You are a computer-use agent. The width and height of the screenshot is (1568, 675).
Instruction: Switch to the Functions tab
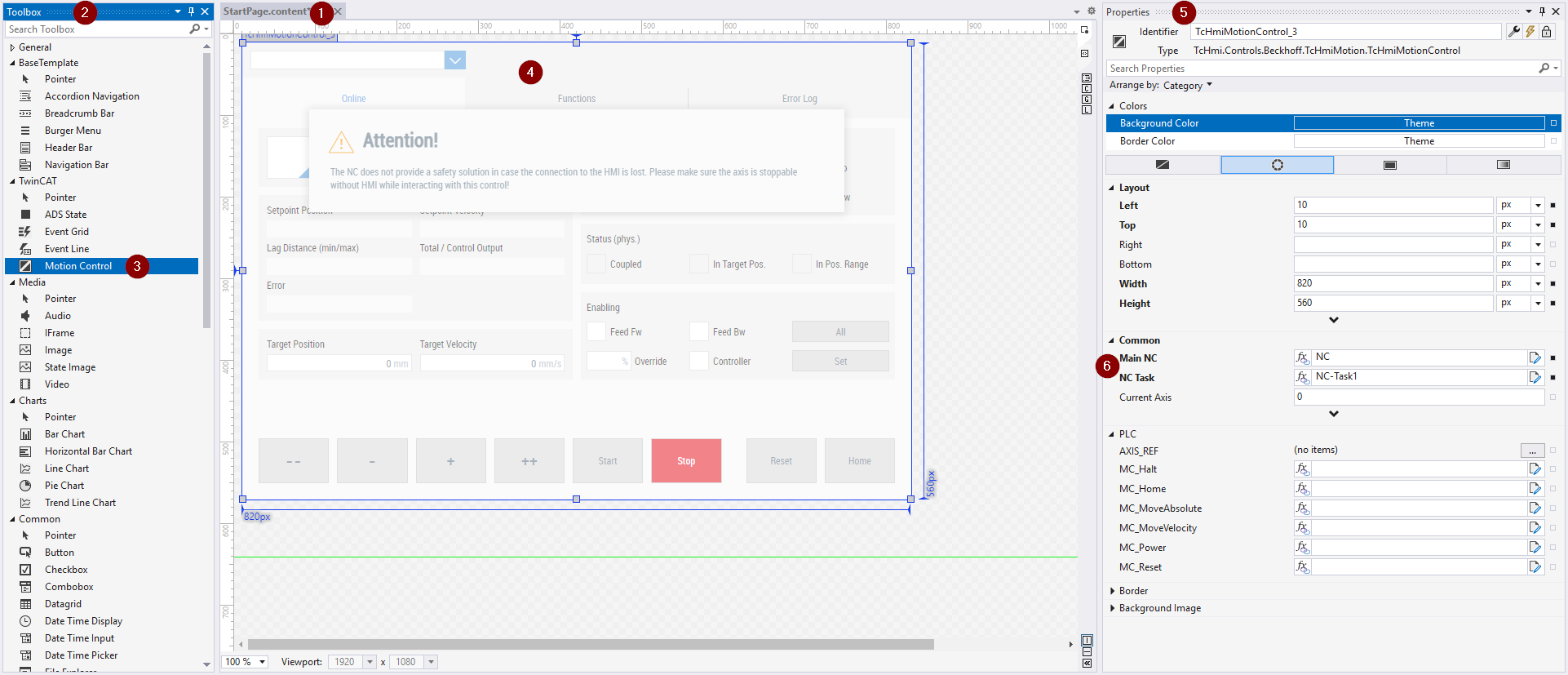tap(576, 99)
